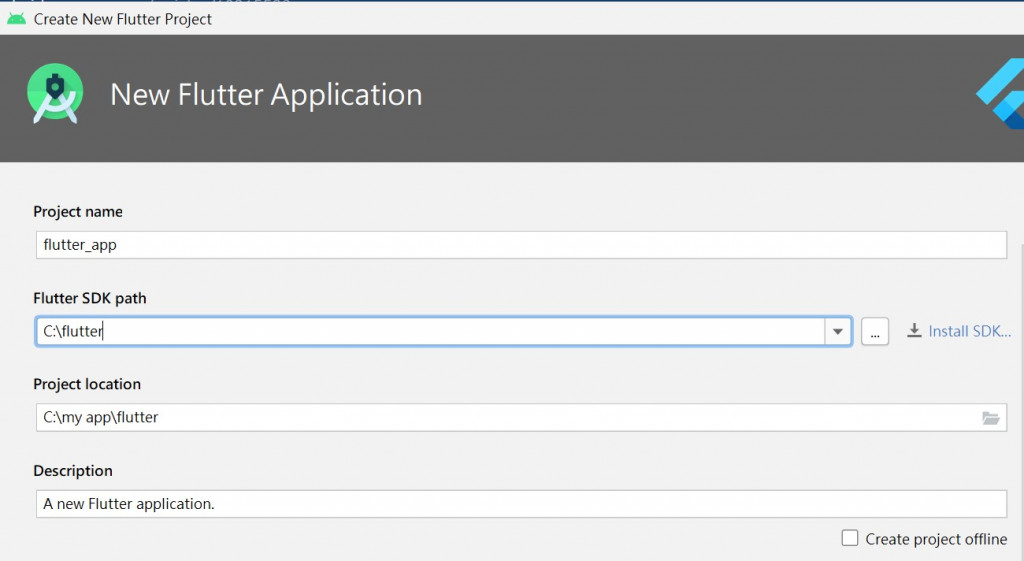This screenshot has width=1024, height=561.
Task: Click into the Project location field
Action: coord(521,417)
